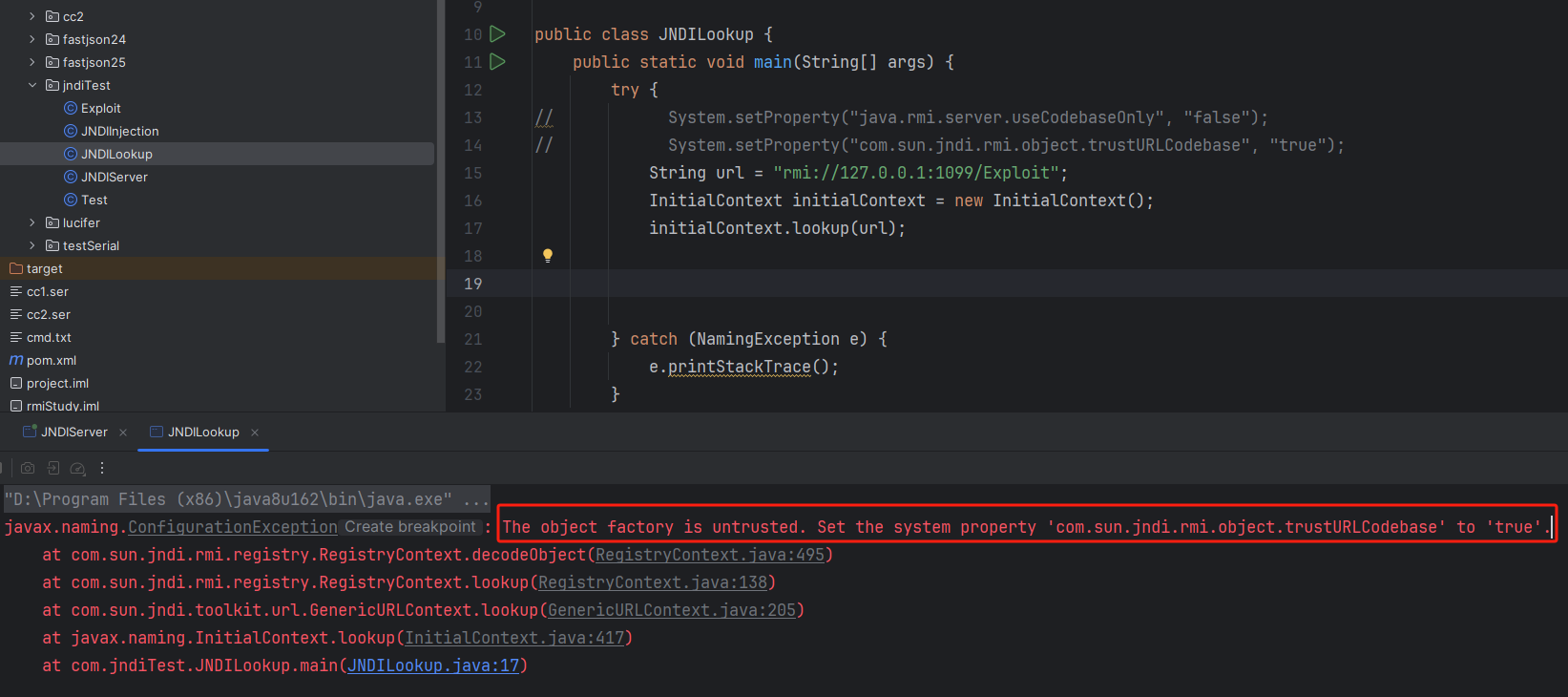
Task: Expand the lucifer package
Action: [32, 222]
